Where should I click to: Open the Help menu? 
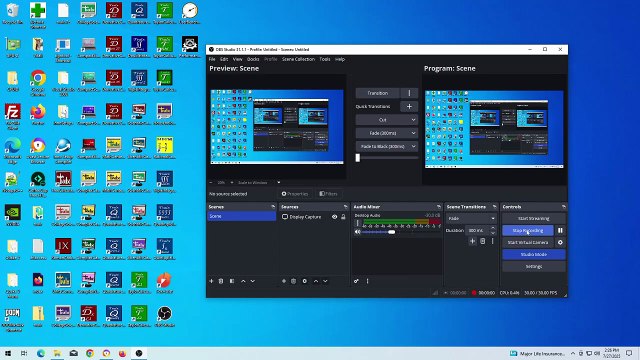pos(340,59)
